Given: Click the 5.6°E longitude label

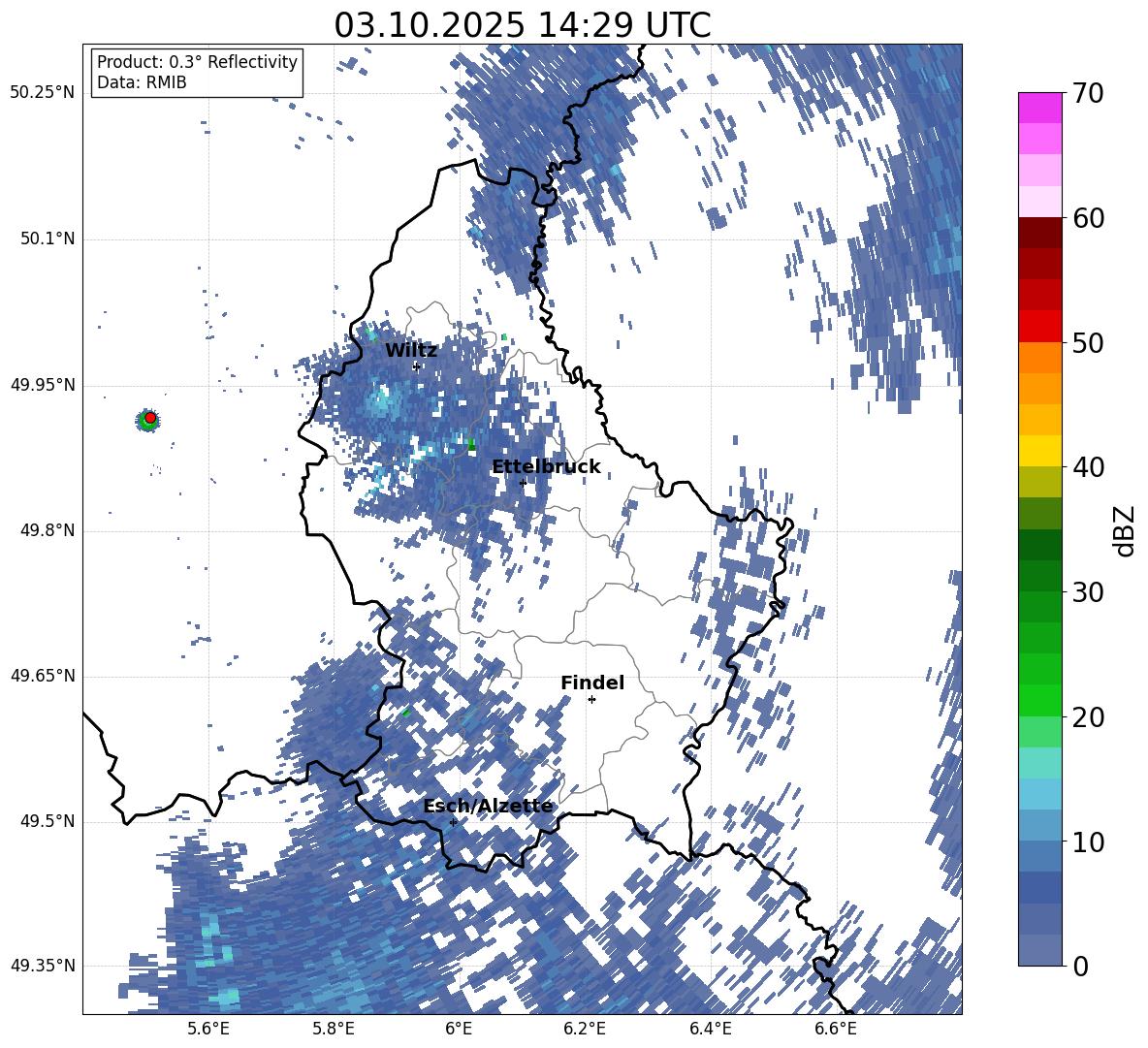Looking at the screenshot, I should [208, 1030].
